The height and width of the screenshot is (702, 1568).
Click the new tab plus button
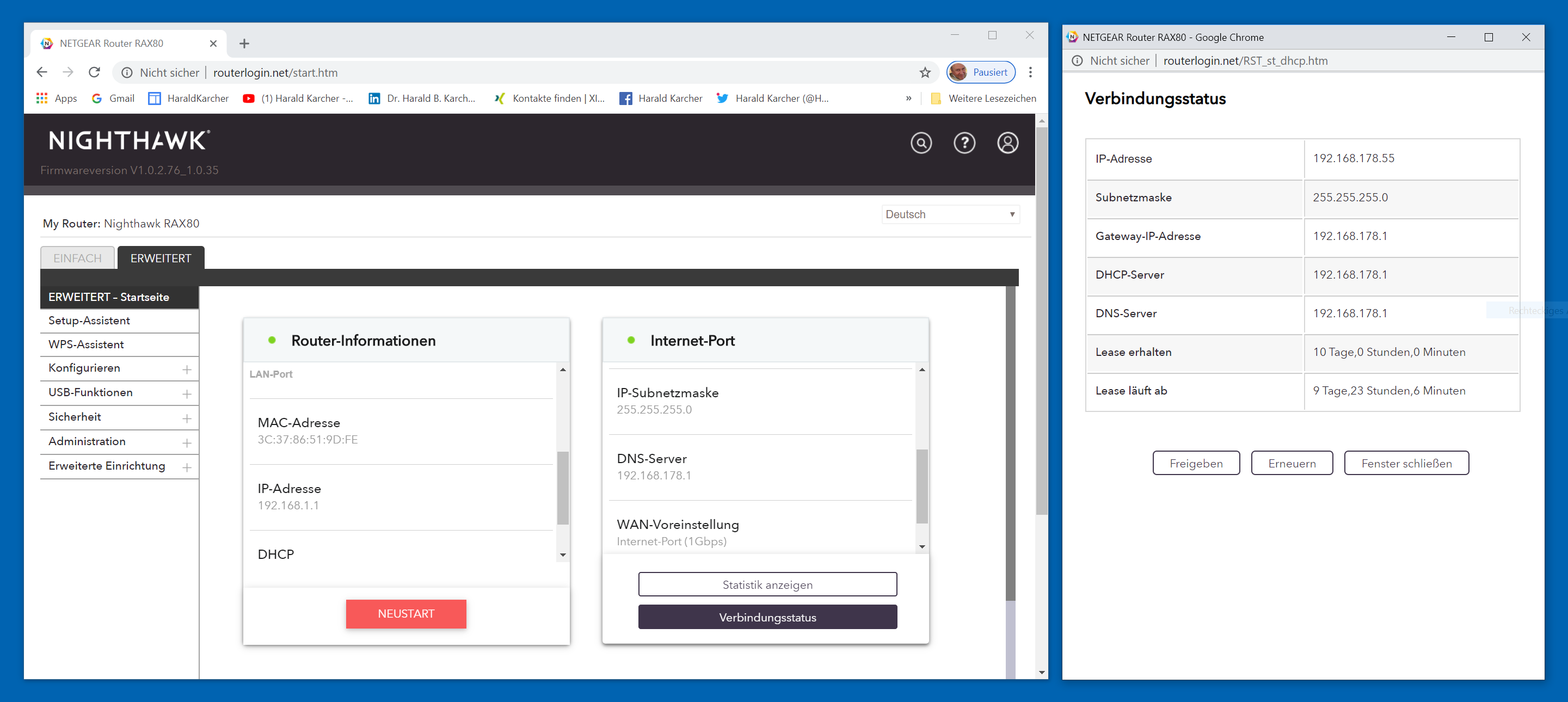coord(244,43)
